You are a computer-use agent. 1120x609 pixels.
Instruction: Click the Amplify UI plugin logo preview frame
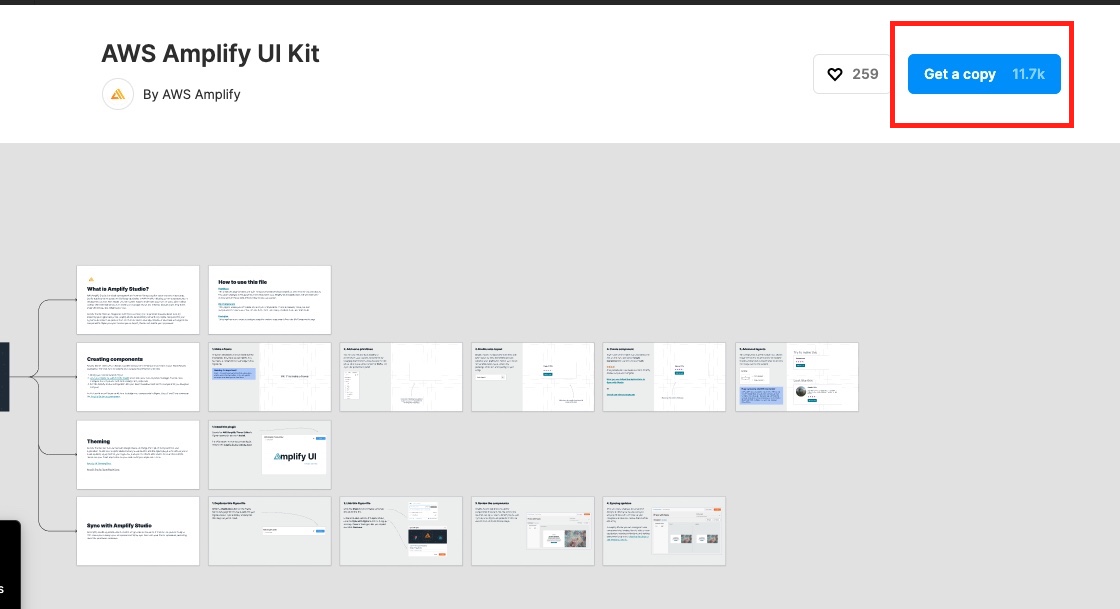[x=293, y=455]
